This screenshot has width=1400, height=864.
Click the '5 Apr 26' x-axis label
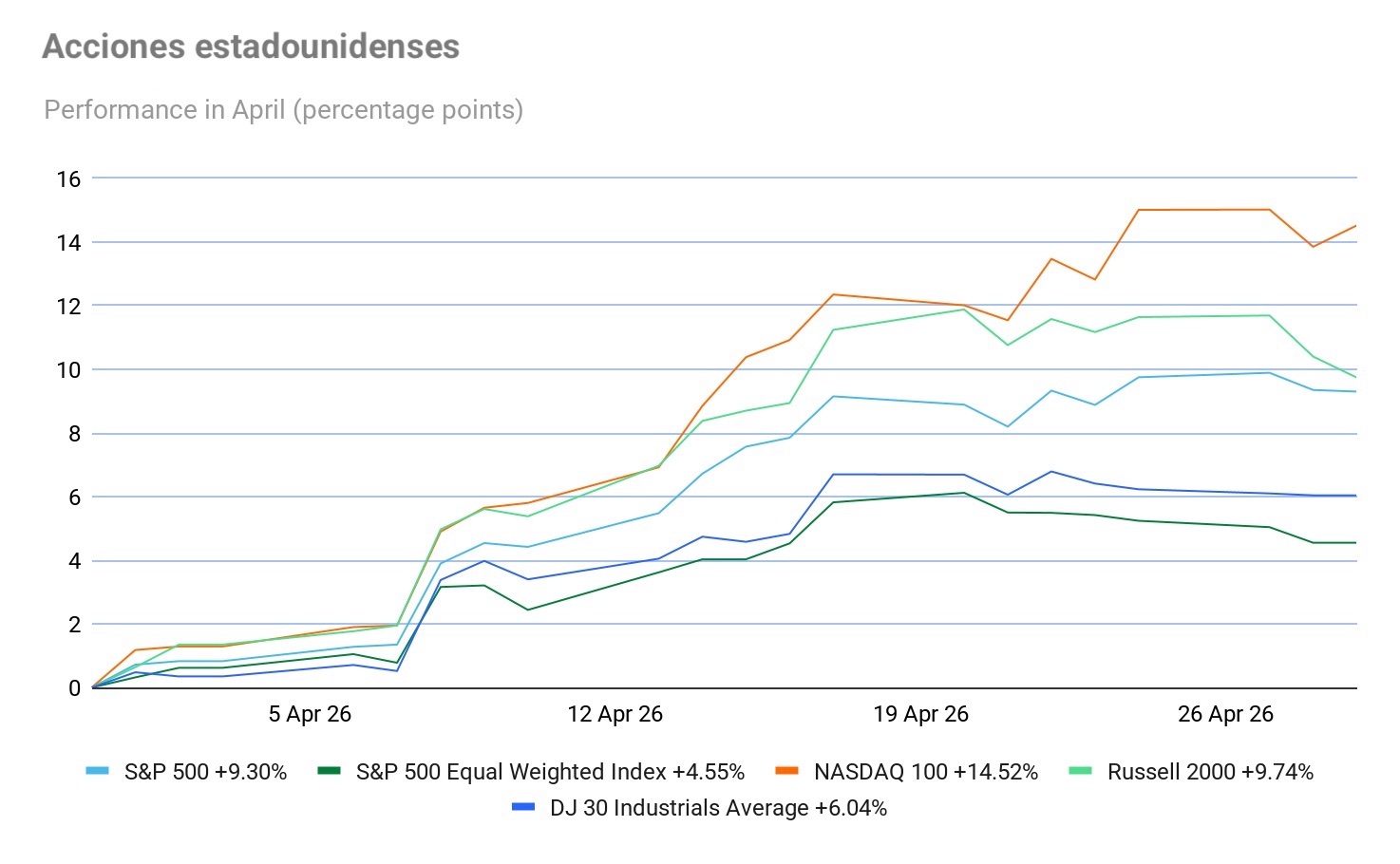pyautogui.click(x=310, y=714)
